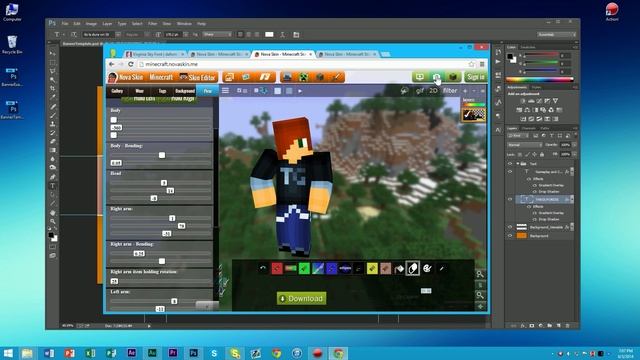640x360 pixels.
Task: Open the anti-aliasing dropdown in options bar
Action: (218, 35)
